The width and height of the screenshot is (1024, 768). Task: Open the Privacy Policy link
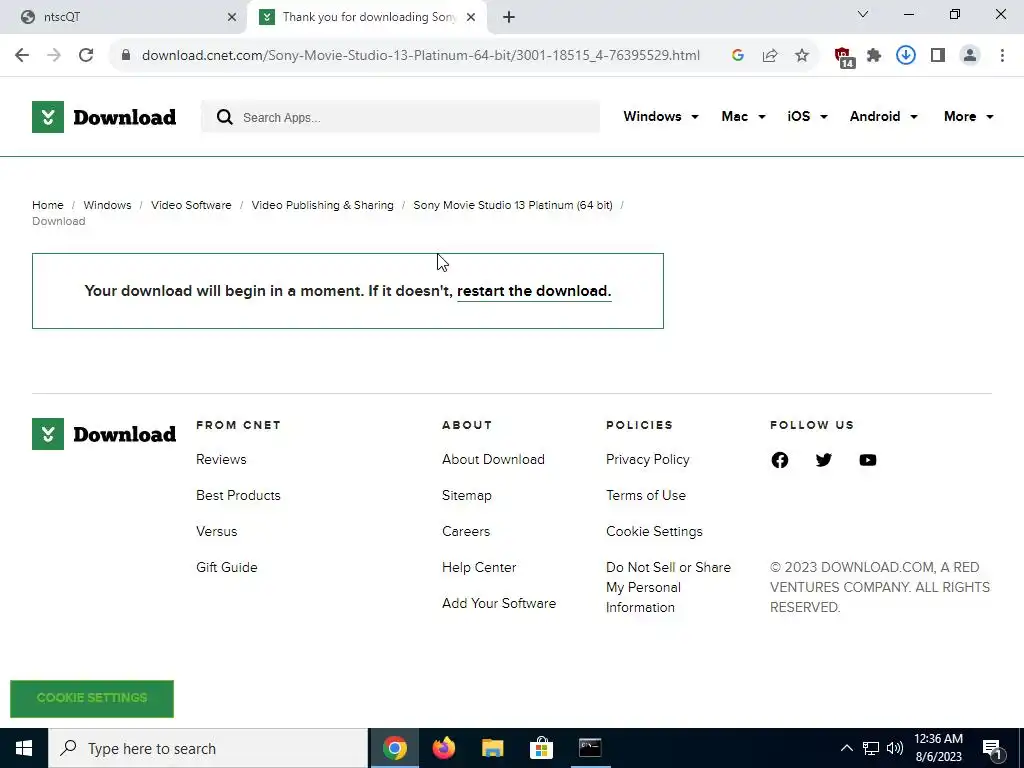[x=648, y=460]
